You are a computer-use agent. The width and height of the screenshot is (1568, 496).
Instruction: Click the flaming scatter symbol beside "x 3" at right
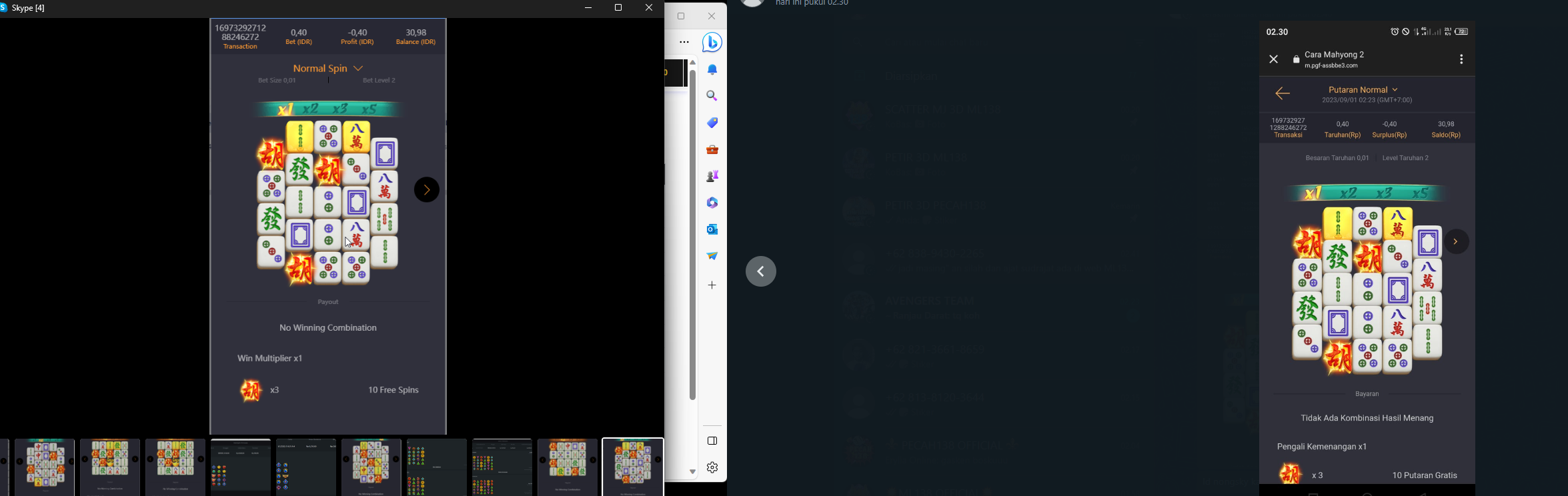click(1291, 474)
